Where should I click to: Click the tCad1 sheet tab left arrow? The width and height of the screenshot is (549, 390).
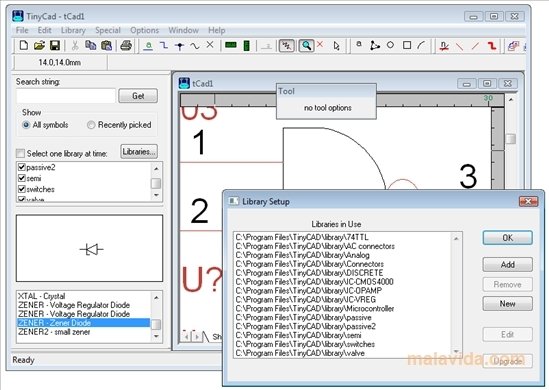point(186,337)
